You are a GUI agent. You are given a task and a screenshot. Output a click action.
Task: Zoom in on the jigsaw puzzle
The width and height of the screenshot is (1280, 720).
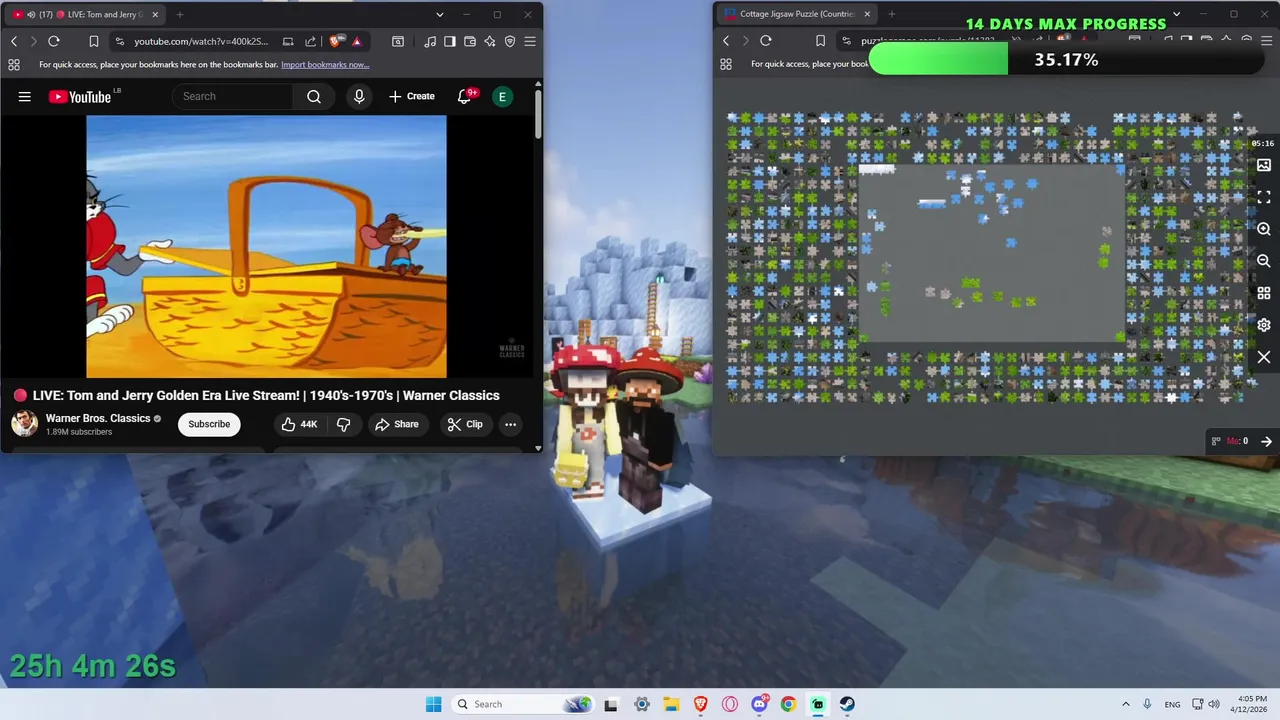pos(1264,229)
